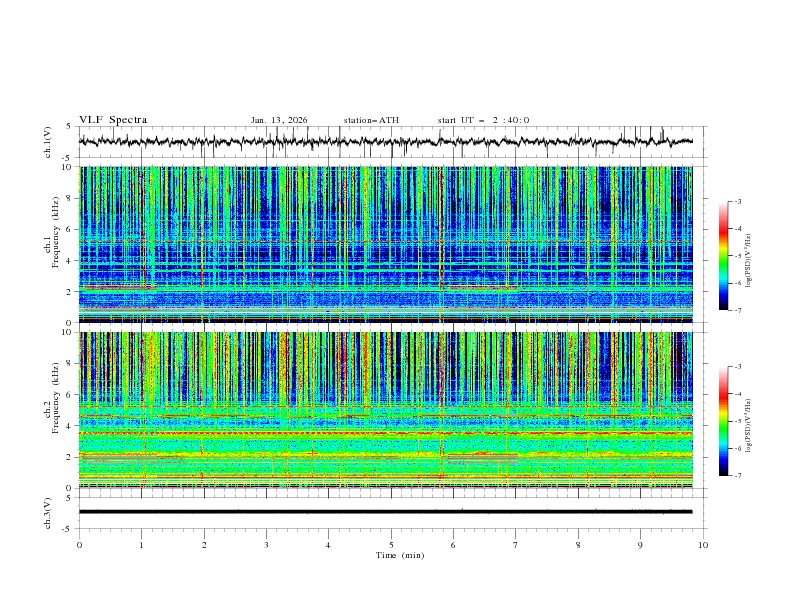792x612 pixels.
Task: Click the station=ATH label
Action: point(371,120)
